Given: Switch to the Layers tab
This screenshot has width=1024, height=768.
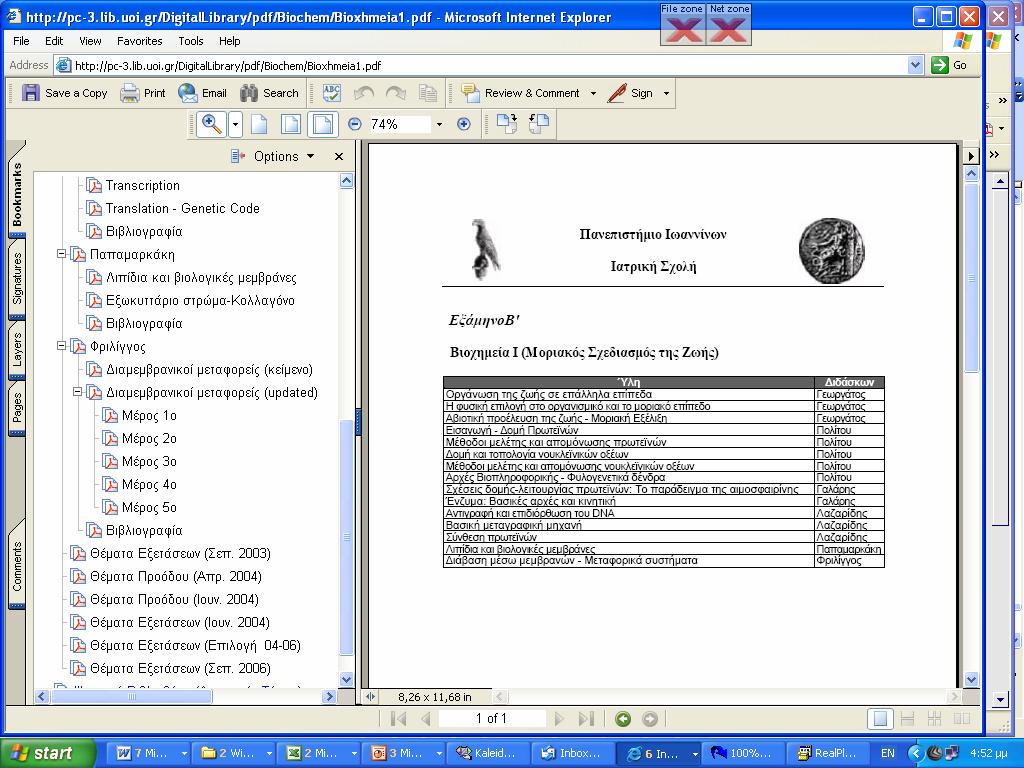Looking at the screenshot, I should (x=17, y=349).
